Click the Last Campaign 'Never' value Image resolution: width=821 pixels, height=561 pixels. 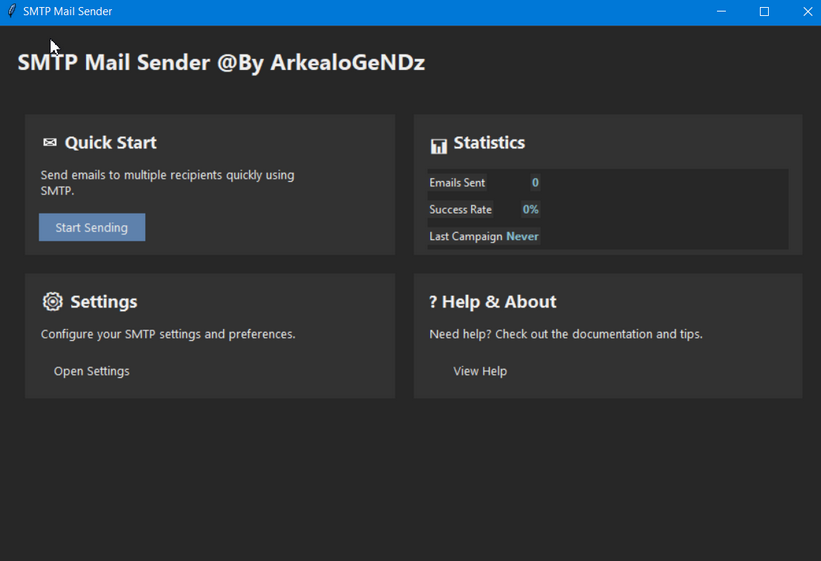point(522,237)
